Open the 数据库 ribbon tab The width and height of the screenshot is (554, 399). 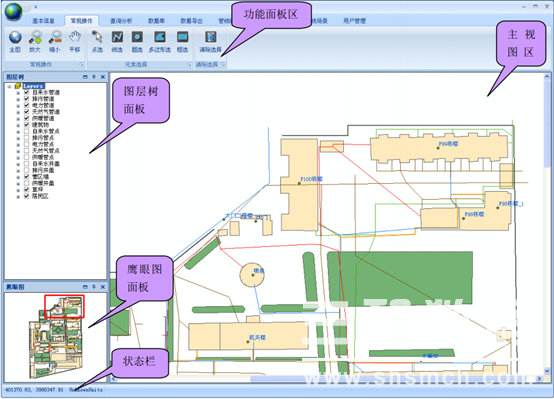[156, 21]
